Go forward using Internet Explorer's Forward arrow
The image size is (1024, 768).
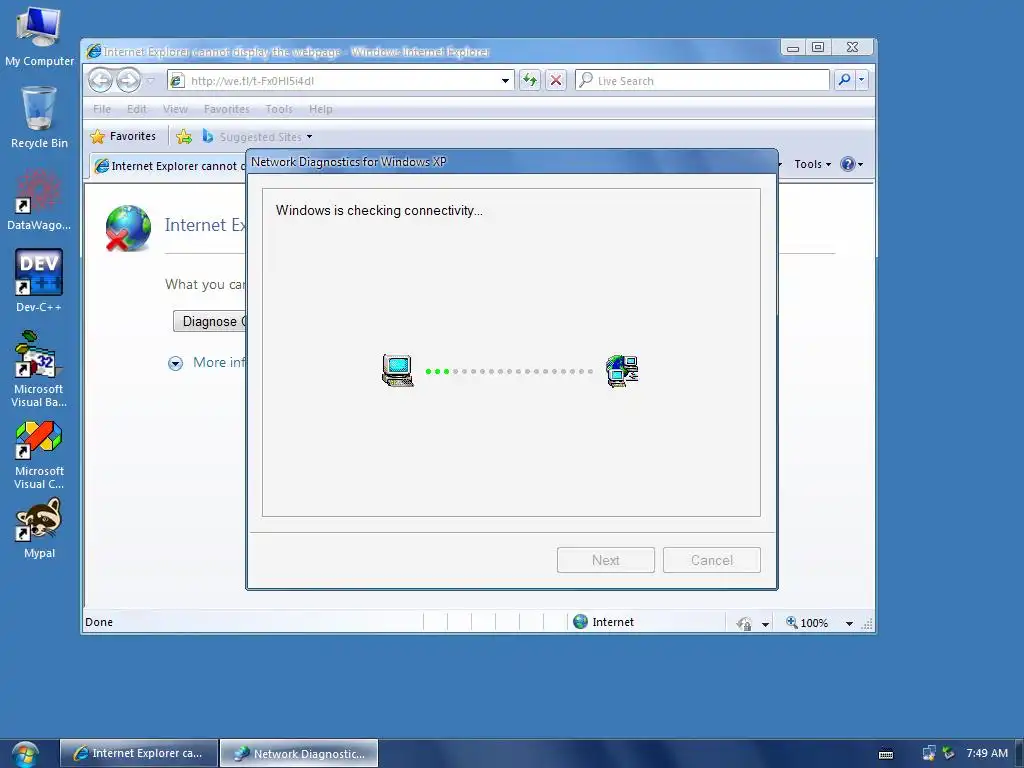[128, 80]
